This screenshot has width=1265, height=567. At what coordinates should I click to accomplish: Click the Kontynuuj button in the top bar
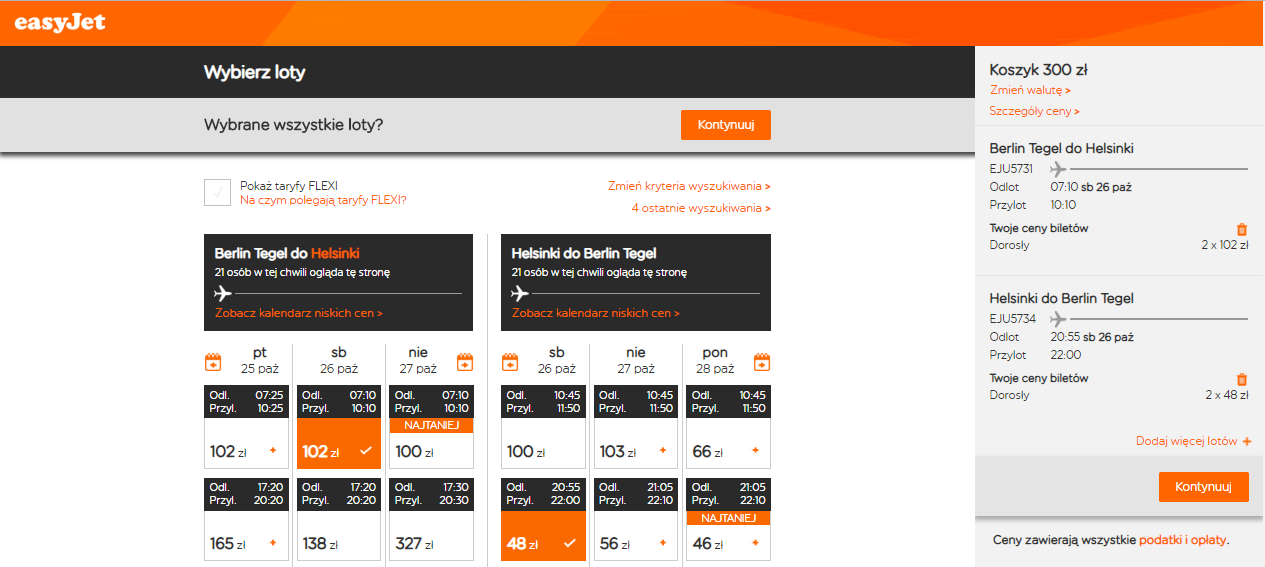726,125
